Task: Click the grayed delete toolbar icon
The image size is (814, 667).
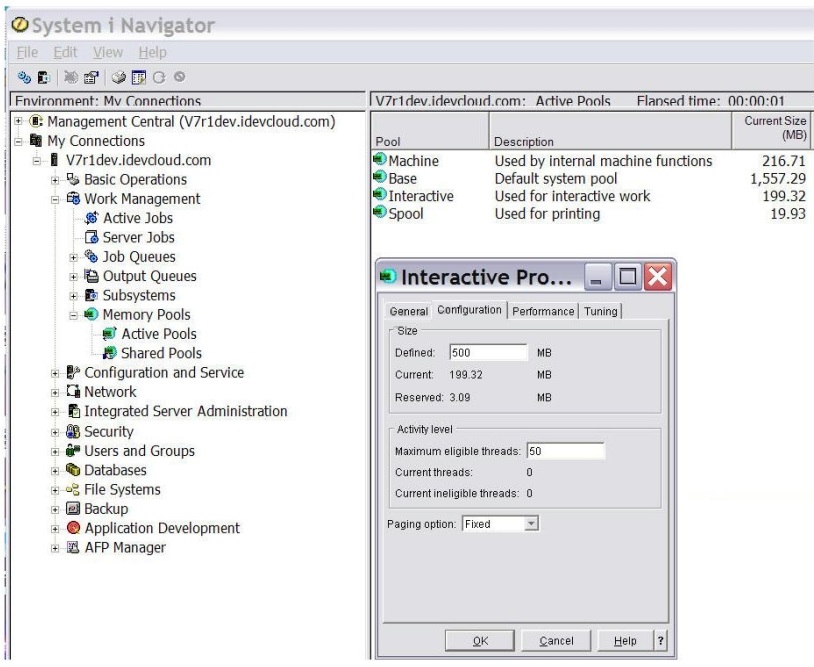Action: tap(71, 77)
